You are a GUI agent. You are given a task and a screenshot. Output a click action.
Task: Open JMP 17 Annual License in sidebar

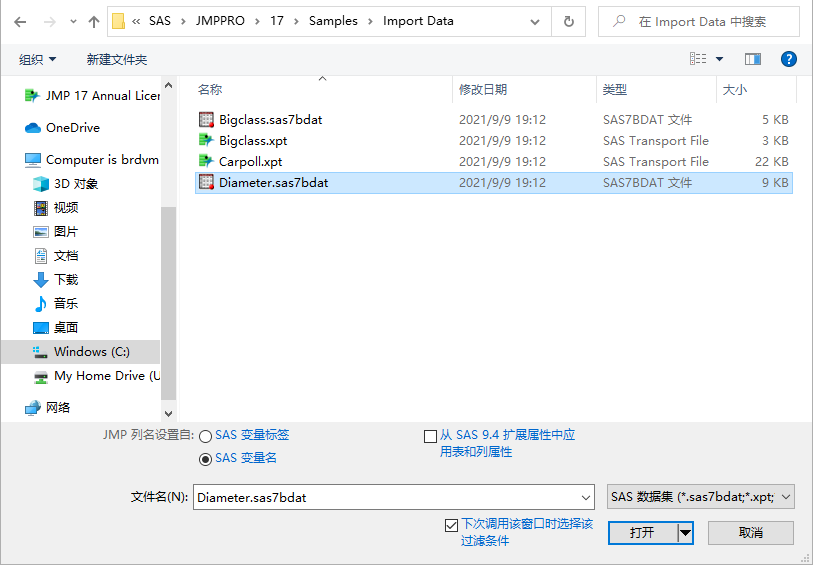92,96
